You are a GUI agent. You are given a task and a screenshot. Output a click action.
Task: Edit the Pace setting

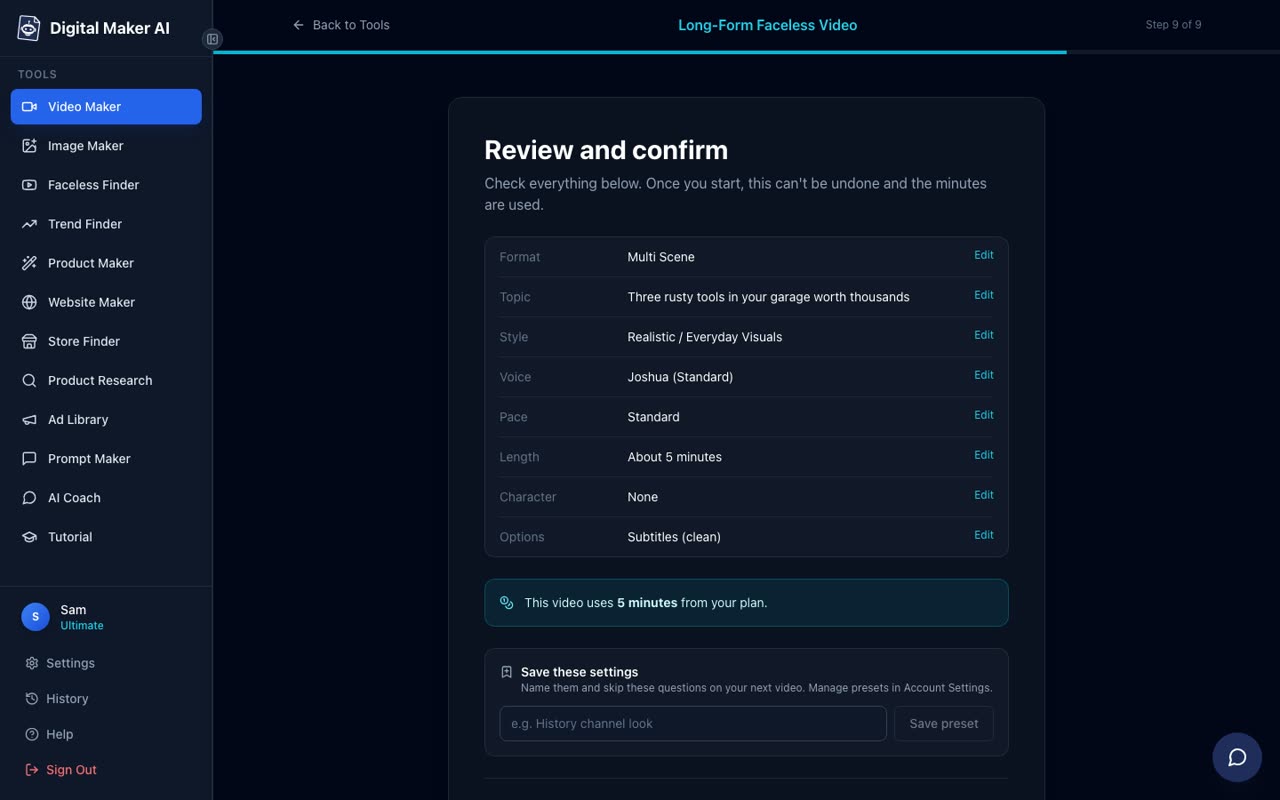(984, 415)
